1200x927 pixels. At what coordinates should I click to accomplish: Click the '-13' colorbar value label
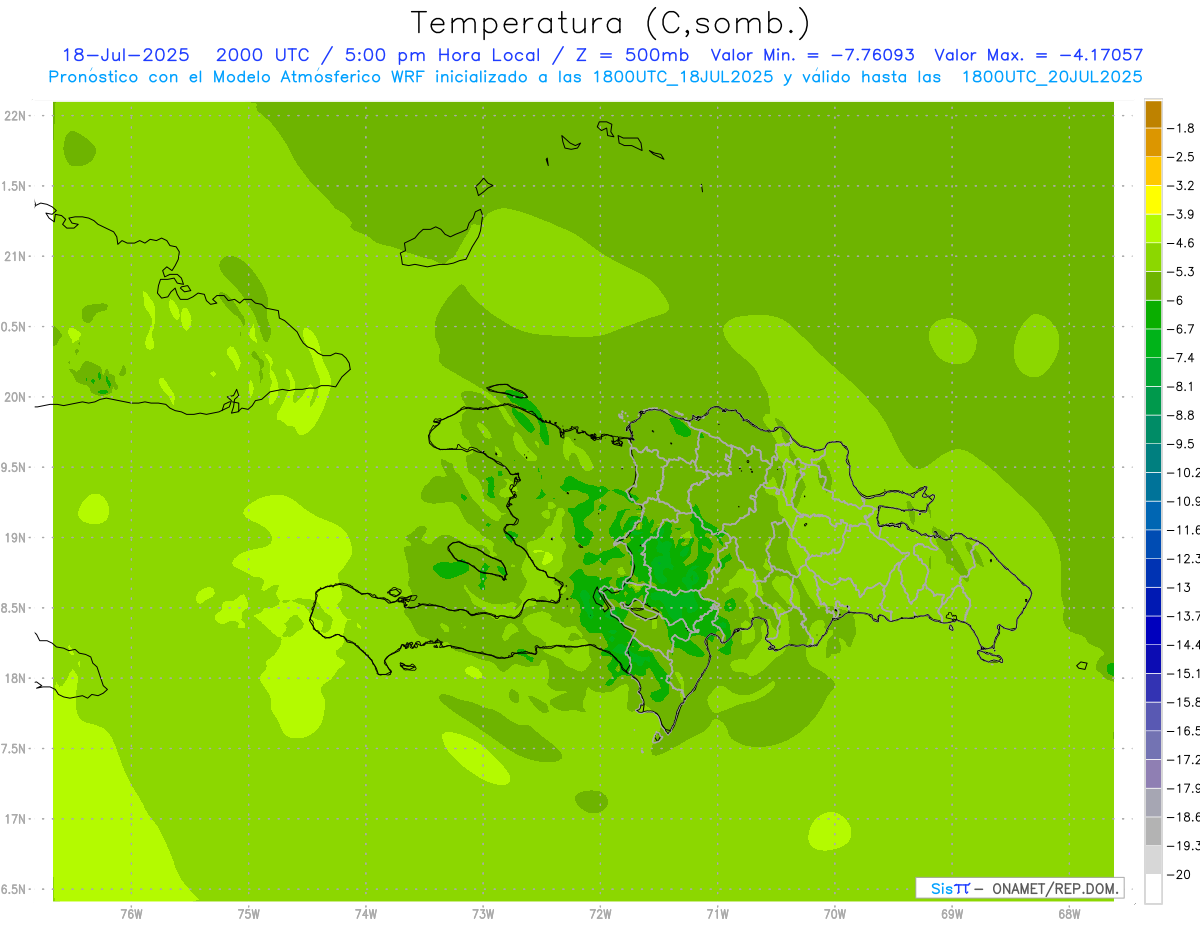[x=1178, y=587]
